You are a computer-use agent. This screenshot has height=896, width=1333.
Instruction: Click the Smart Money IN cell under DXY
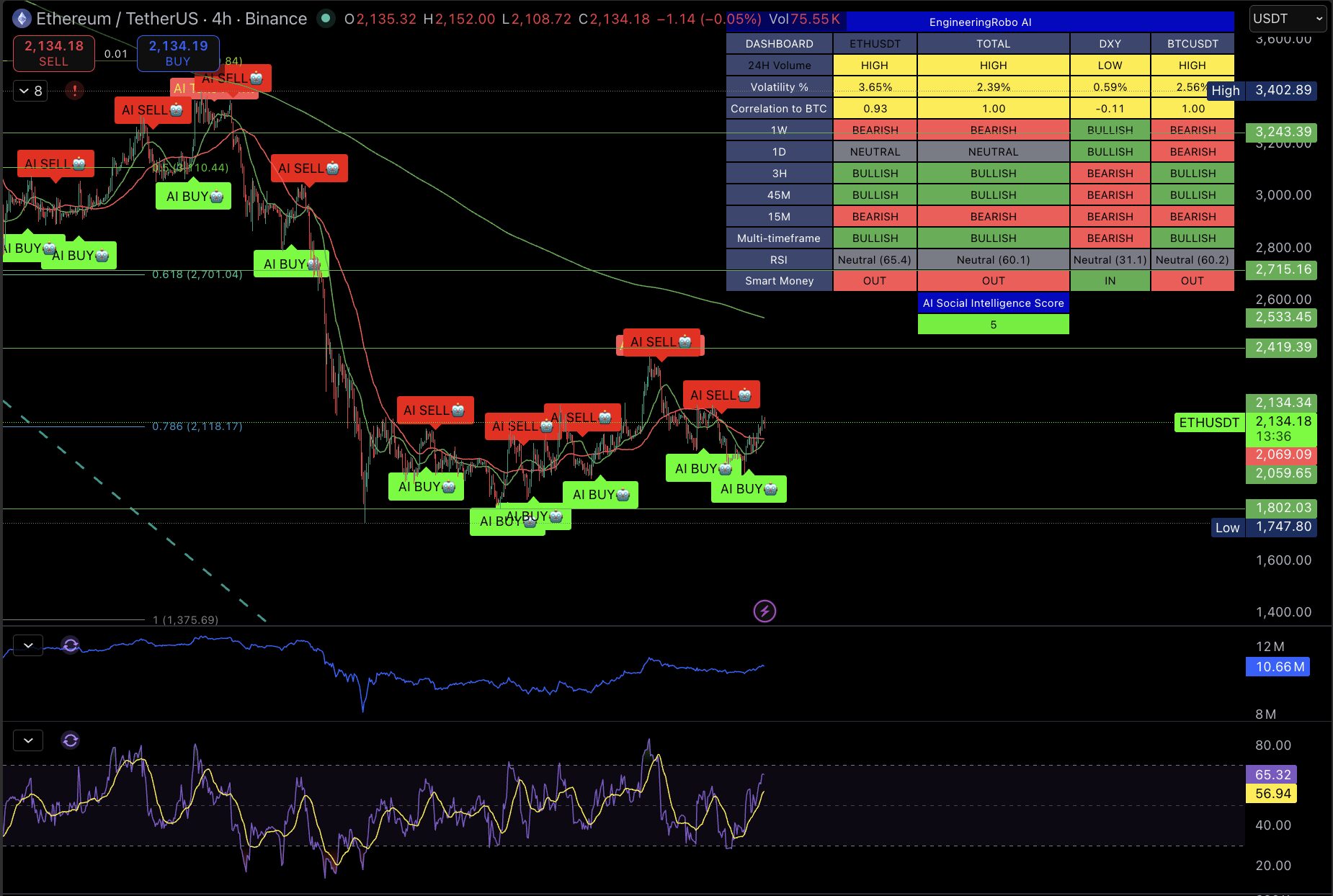[x=1110, y=281]
